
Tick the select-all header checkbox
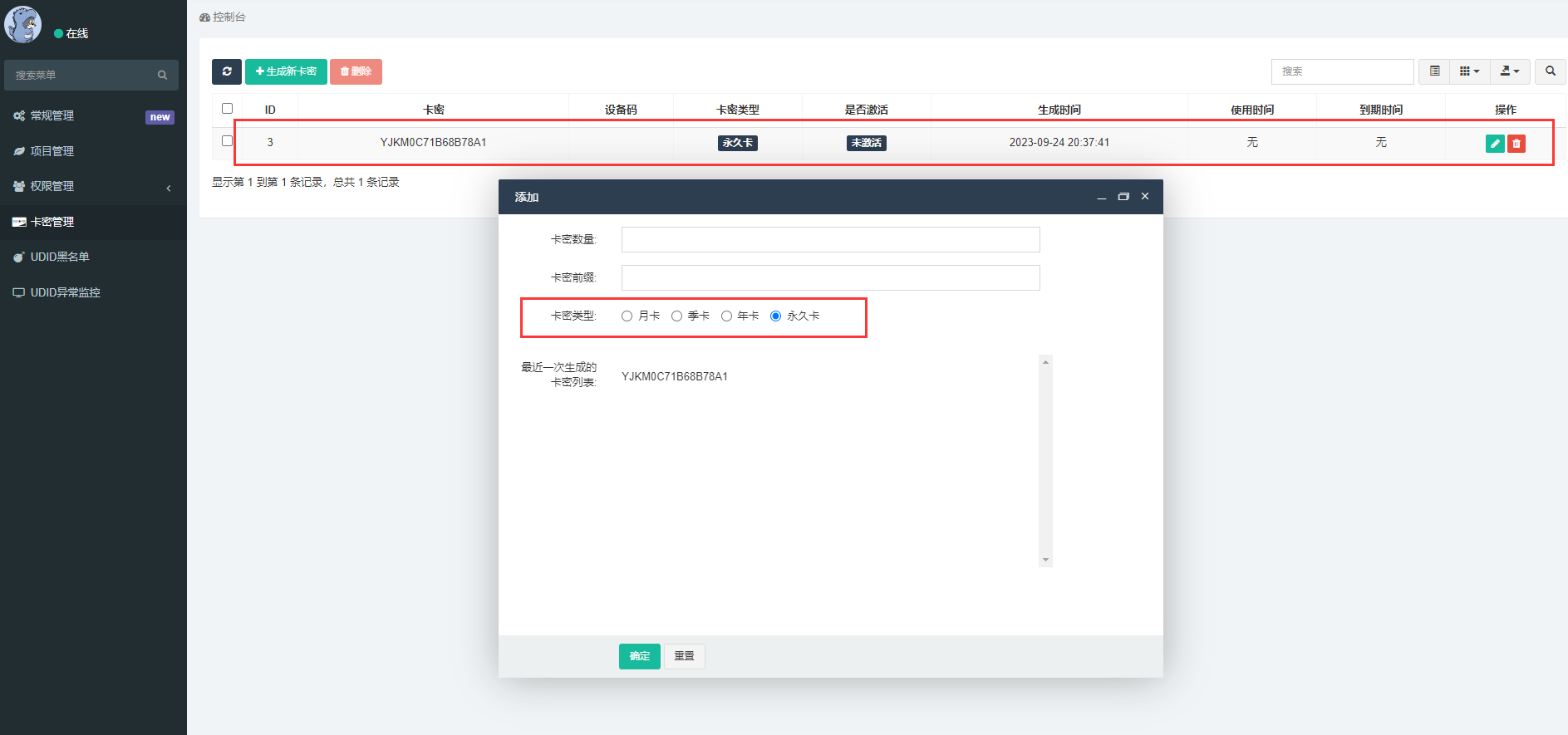pos(227,109)
